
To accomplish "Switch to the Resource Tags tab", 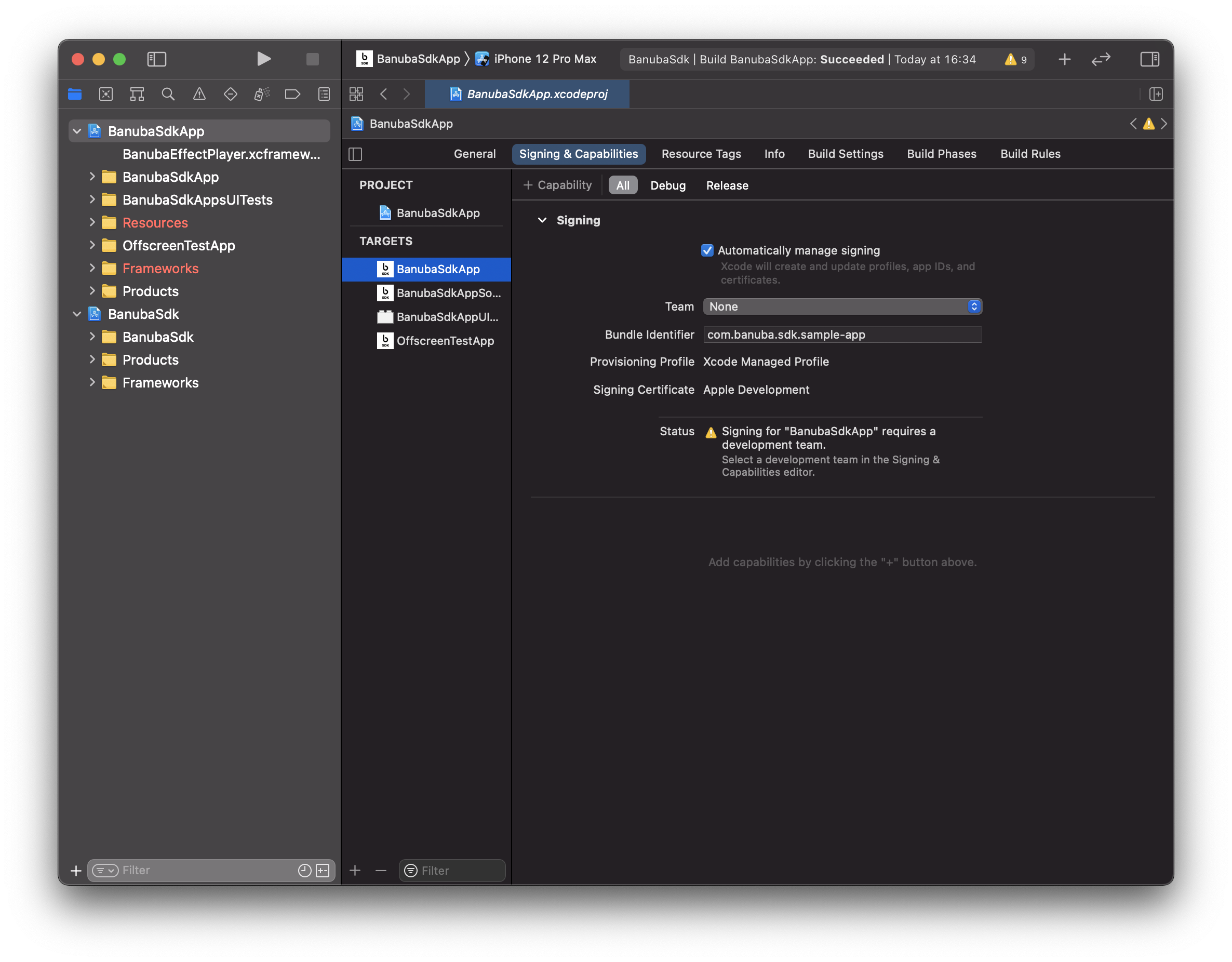I will click(701, 154).
